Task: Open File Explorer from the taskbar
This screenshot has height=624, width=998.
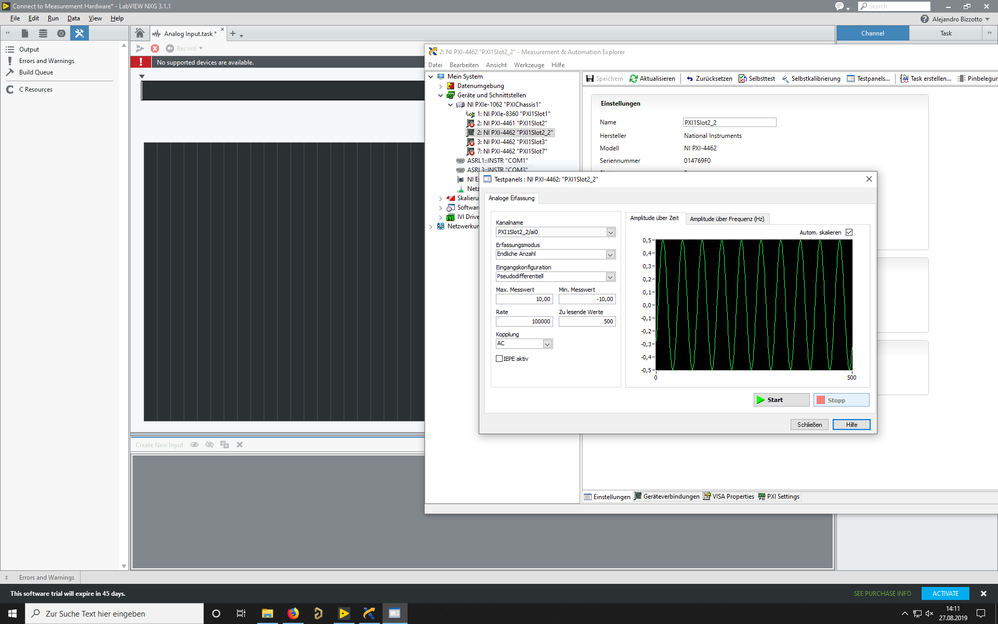Action: click(x=267, y=613)
